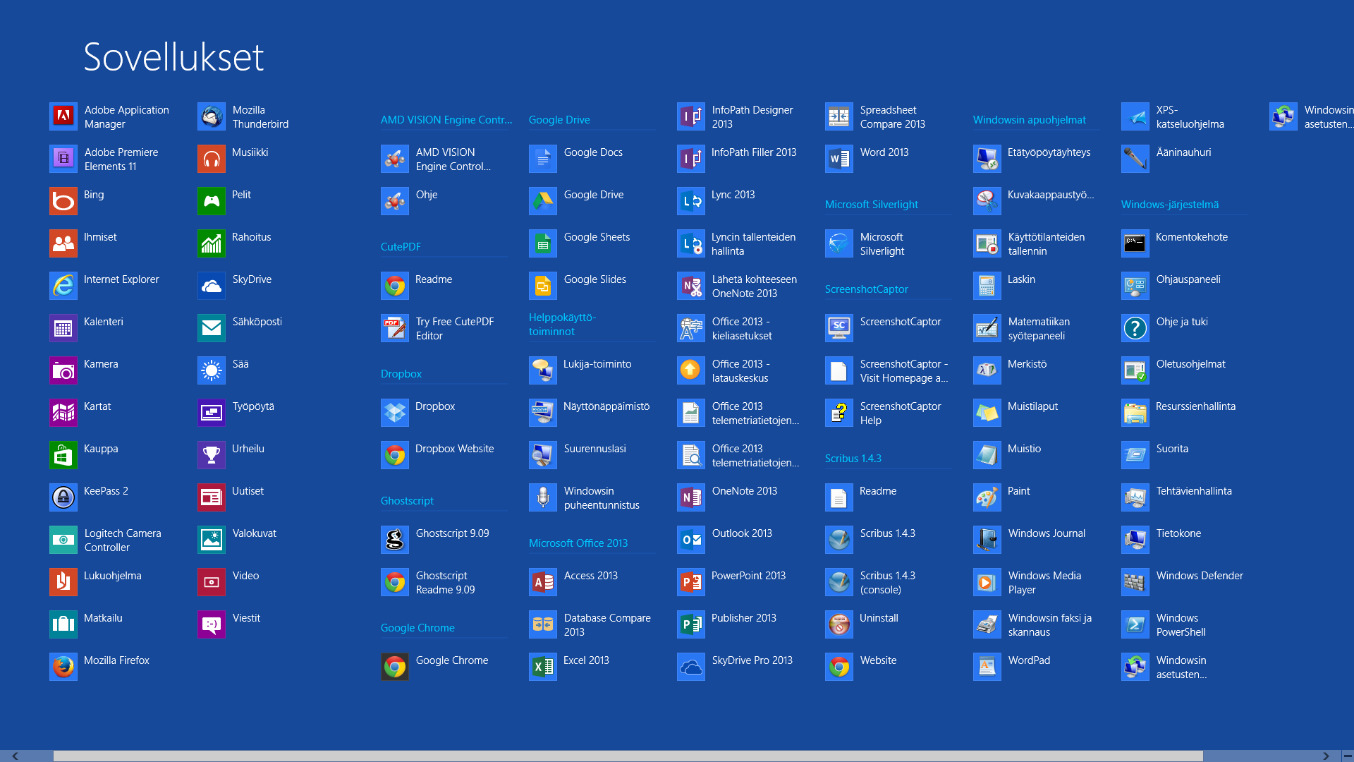Launch the ScreenshotCaptor application
1354x762 pixels.
pyautogui.click(x=885, y=328)
